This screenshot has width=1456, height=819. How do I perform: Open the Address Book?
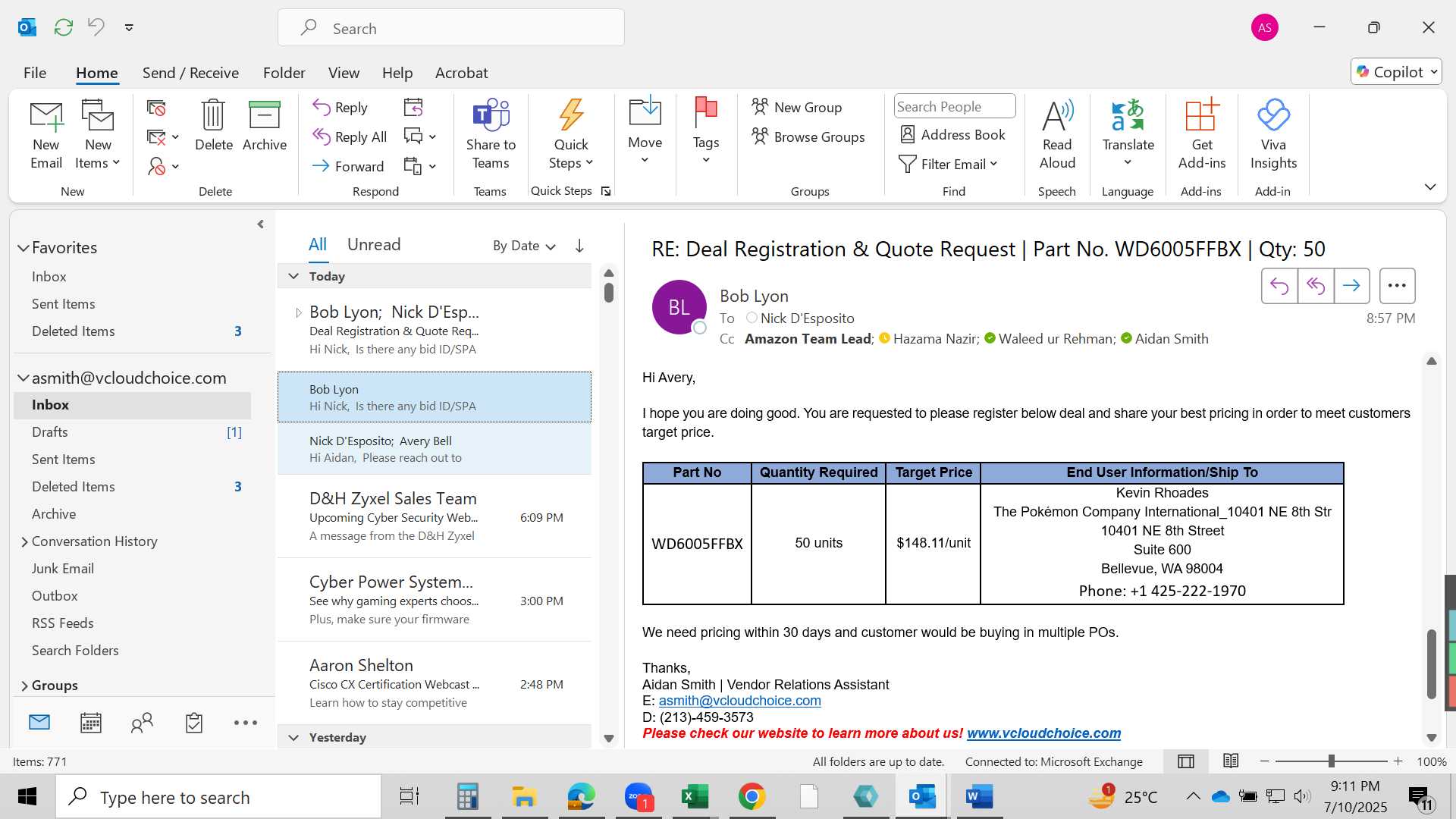[953, 135]
